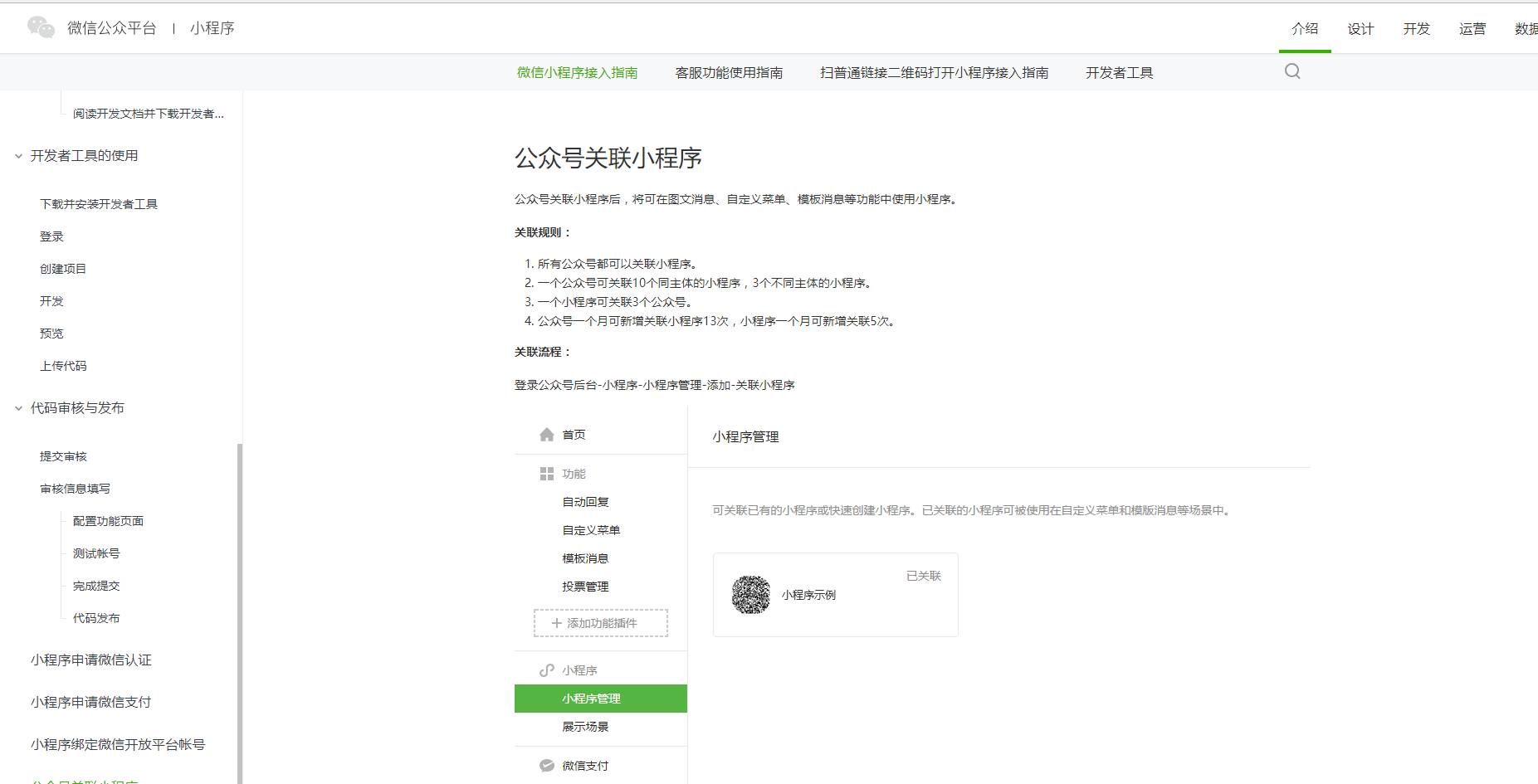Open 微信小程序接入指南 sub-navigation tab
The image size is (1538, 784).
click(x=578, y=73)
